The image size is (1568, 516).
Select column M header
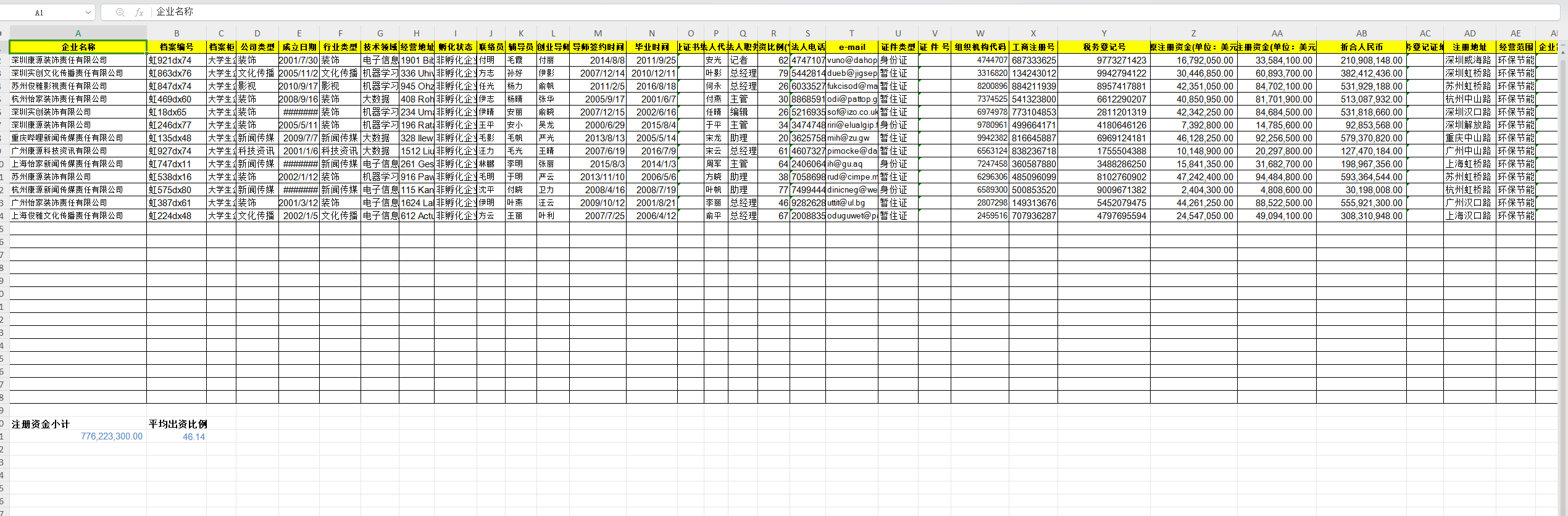point(598,33)
